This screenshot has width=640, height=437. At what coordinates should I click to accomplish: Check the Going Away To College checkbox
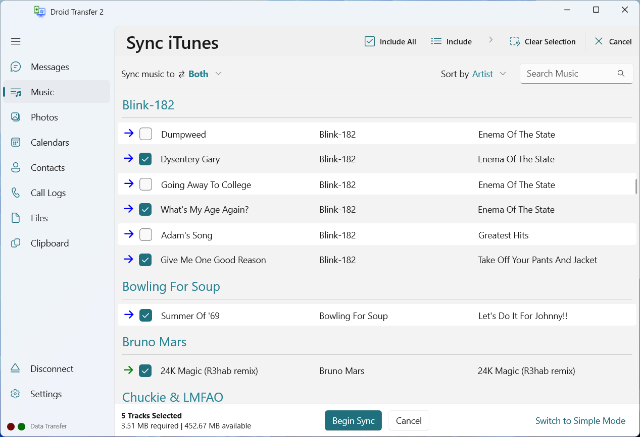[x=145, y=184]
